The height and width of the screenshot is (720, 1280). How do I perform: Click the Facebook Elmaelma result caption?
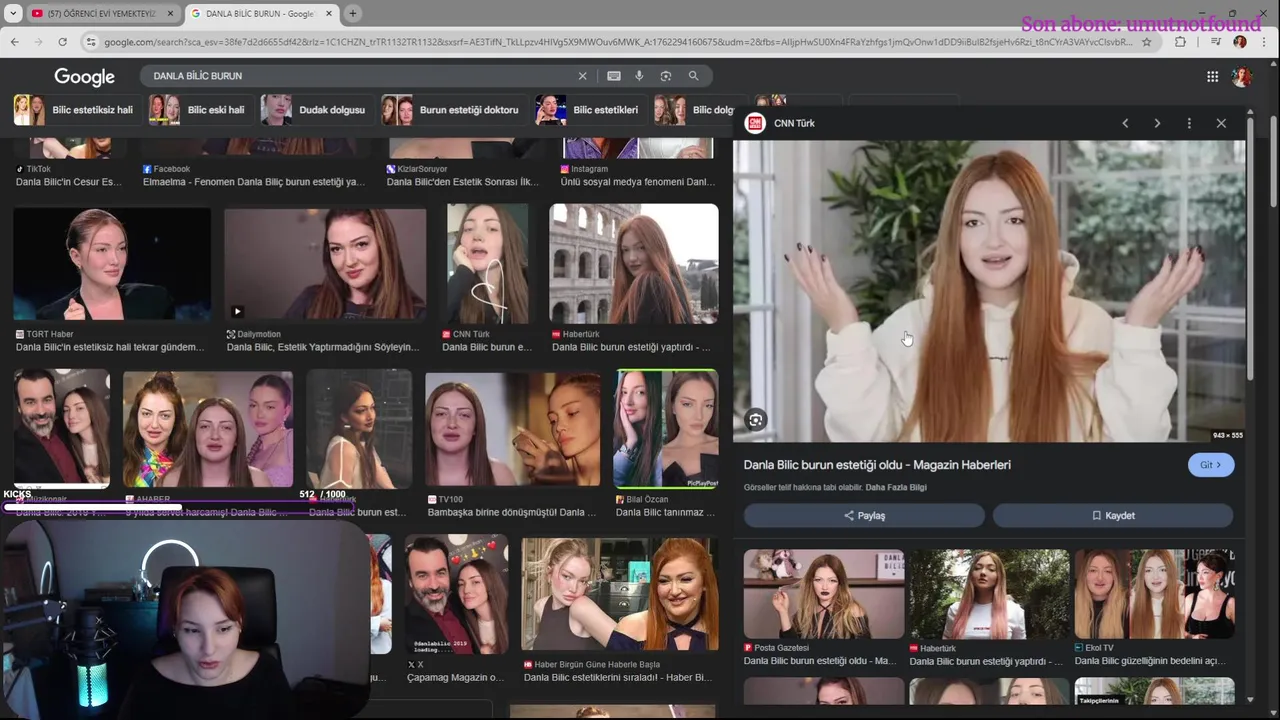point(254,182)
